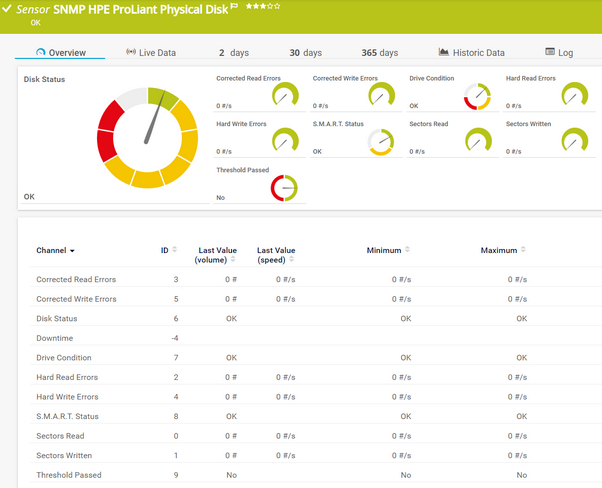602x488 pixels.
Task: Click the Sectors Read gauge
Action: (477, 142)
